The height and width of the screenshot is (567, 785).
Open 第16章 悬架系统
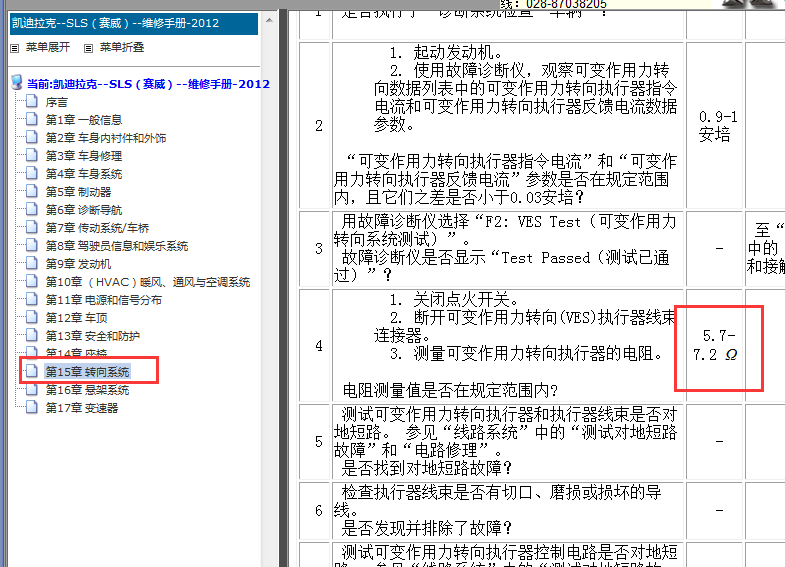point(88,390)
